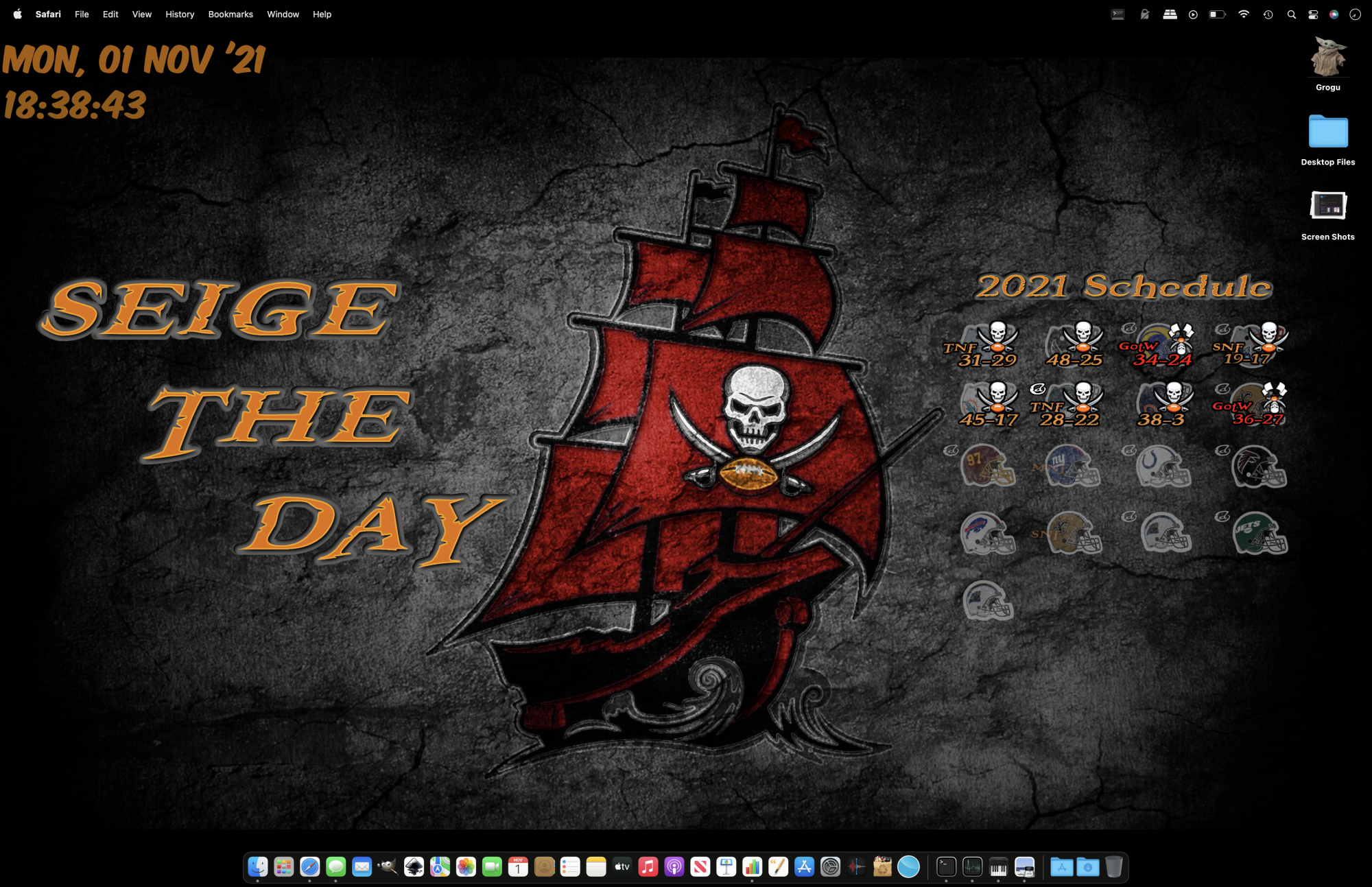Click the play circle menu bar icon
Viewport: 1372px width, 887px height.
pos(1194,14)
